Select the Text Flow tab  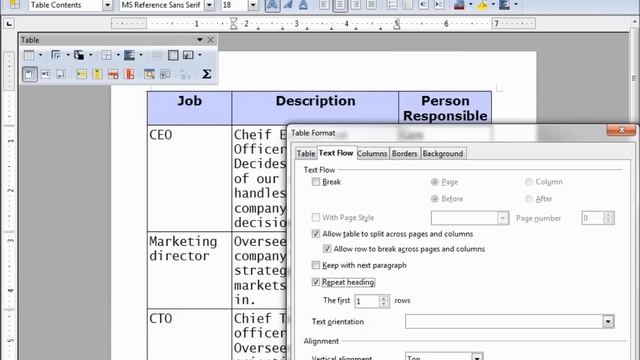(x=336, y=153)
